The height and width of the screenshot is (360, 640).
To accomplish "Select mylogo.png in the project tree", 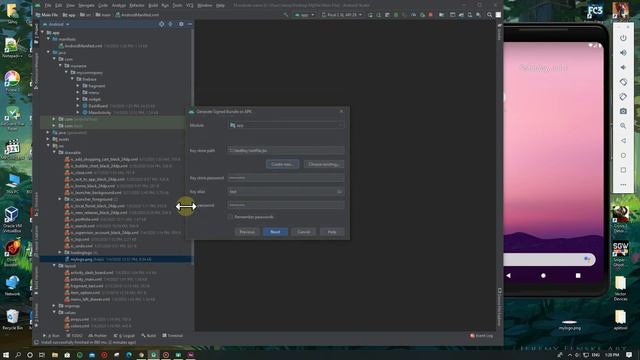I will click(116, 259).
